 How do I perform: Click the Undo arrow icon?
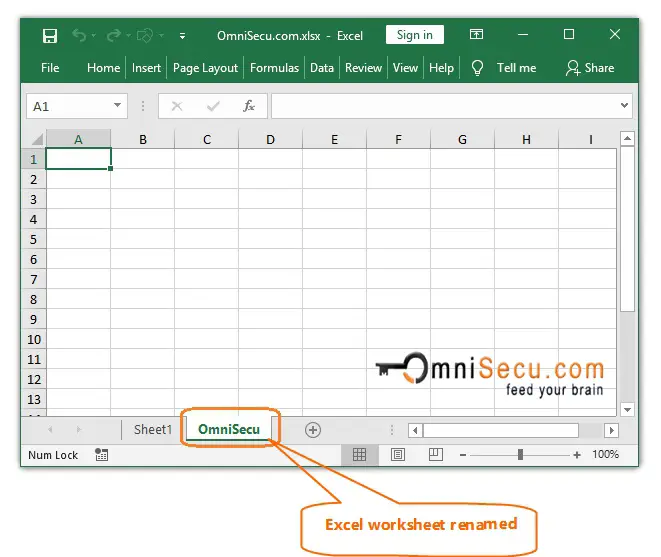pyautogui.click(x=79, y=35)
